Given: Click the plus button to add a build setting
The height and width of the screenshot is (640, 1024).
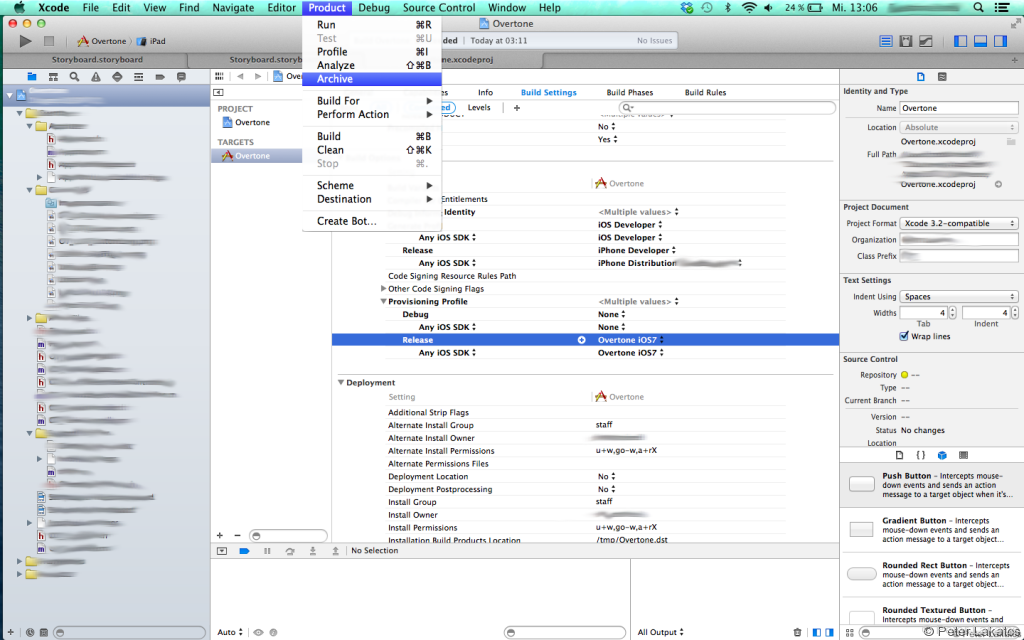Looking at the screenshot, I should tap(517, 108).
